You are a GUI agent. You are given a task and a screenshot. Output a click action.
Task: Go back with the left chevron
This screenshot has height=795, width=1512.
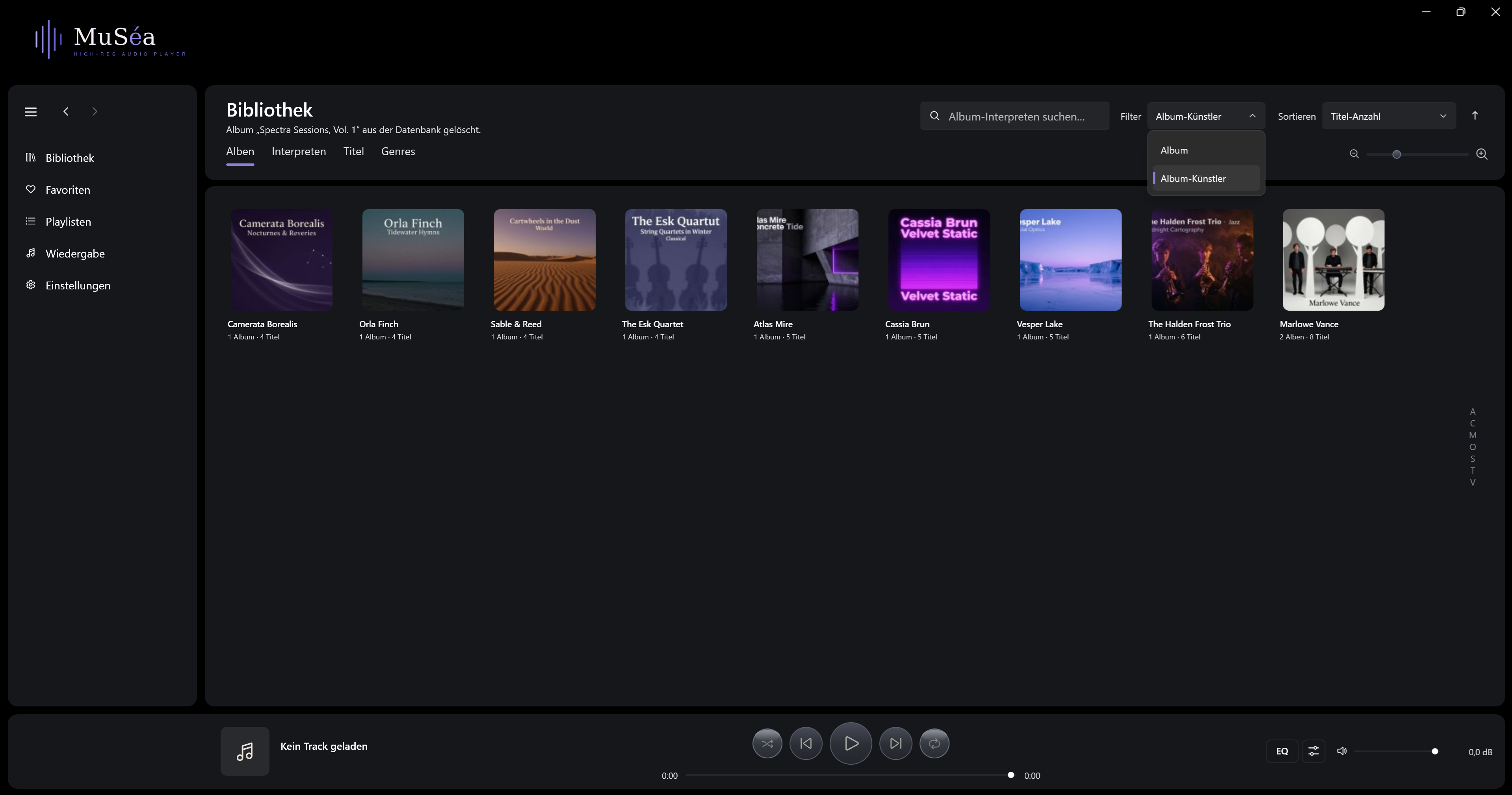click(66, 111)
